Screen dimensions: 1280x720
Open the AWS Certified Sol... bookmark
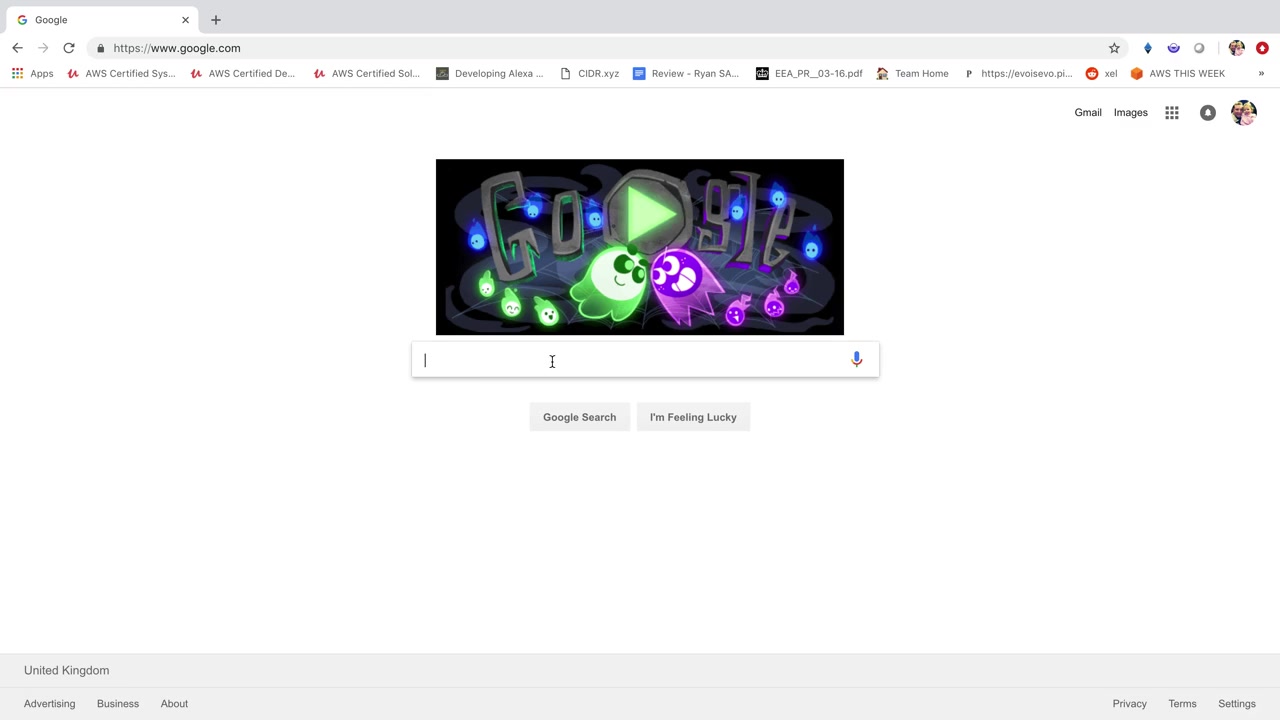(x=366, y=73)
